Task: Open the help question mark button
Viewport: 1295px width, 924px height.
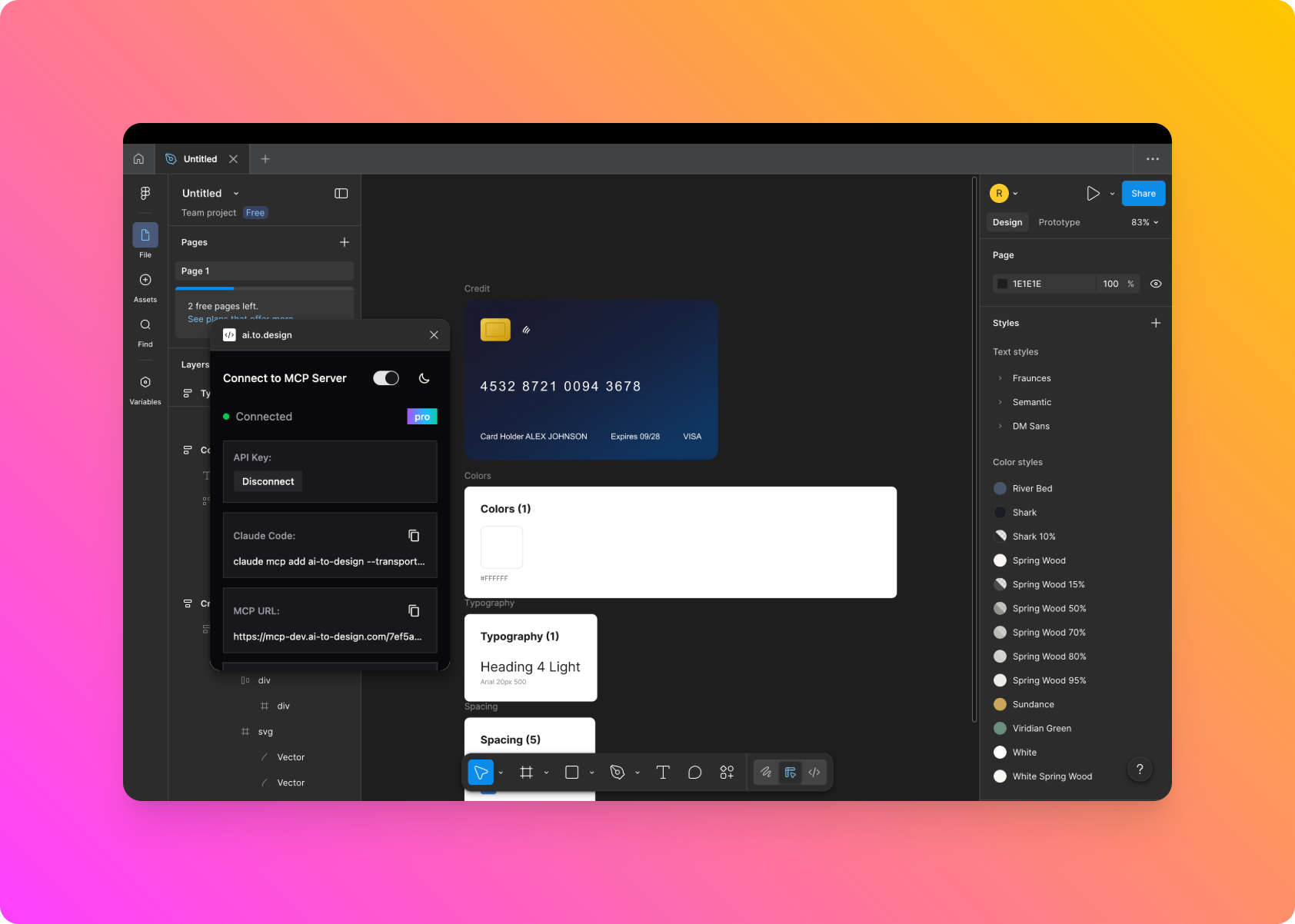Action: (x=1140, y=769)
